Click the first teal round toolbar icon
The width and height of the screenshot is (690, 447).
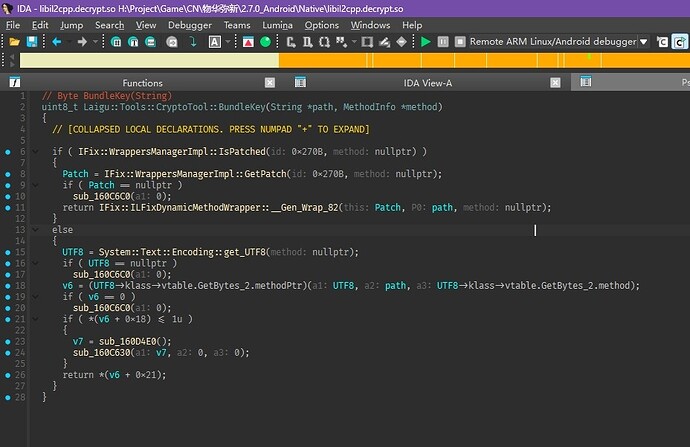[116, 42]
